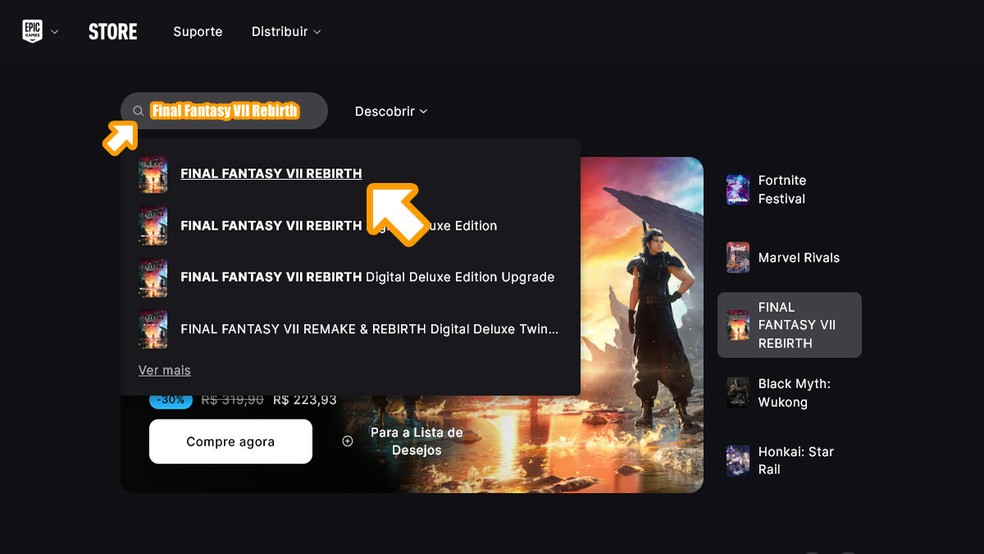Select Marvel Rivals in the sidebar
Image resolution: width=984 pixels, height=554 pixels.
click(x=789, y=257)
